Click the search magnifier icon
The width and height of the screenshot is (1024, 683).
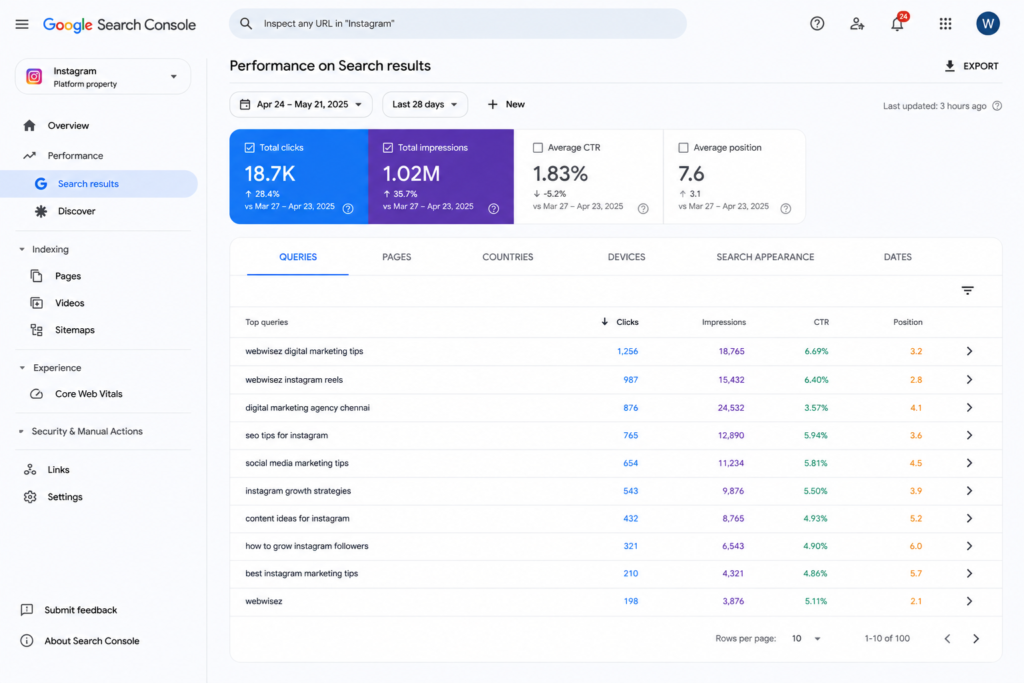(x=246, y=24)
